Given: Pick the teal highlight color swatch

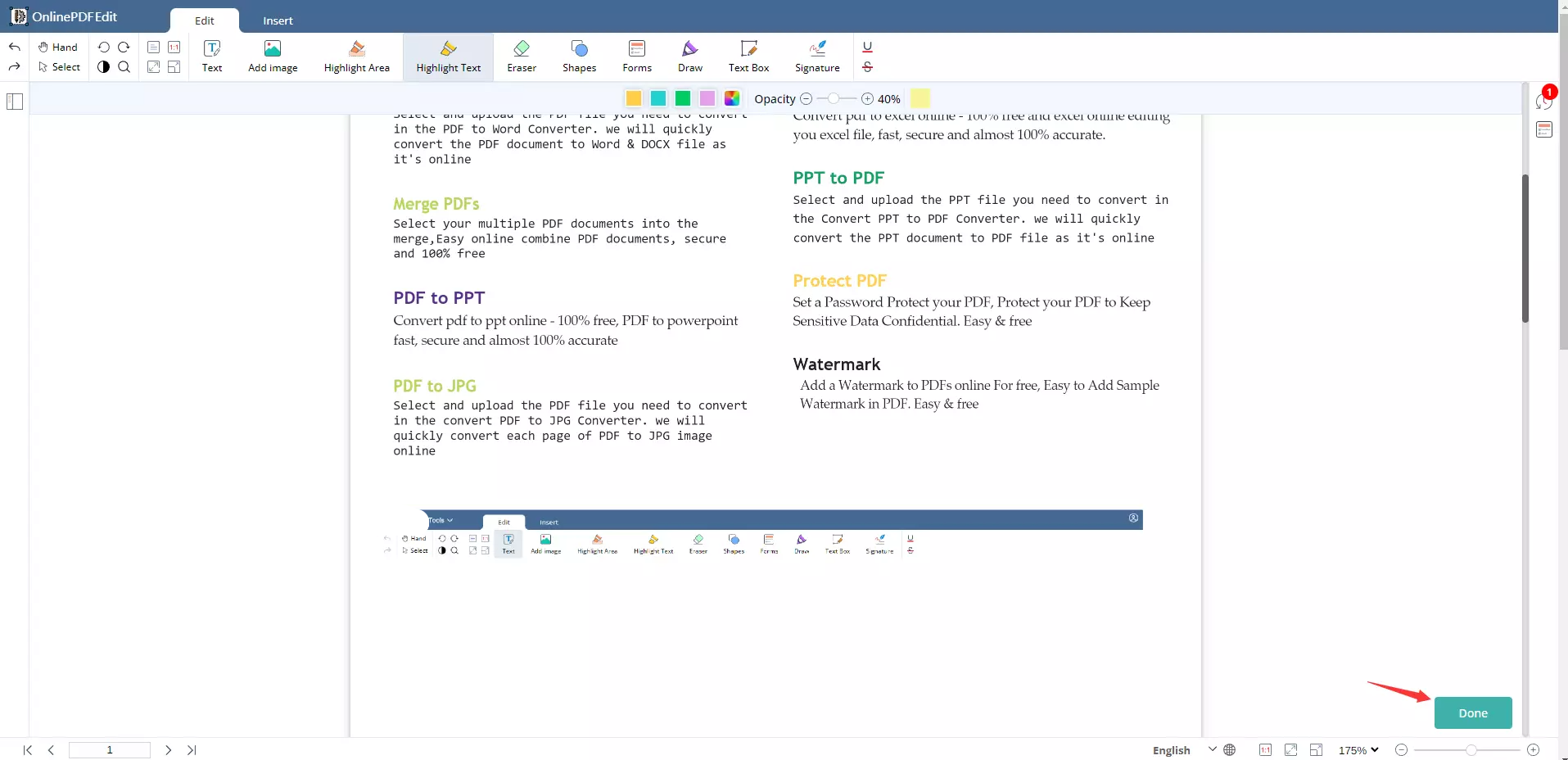Looking at the screenshot, I should (658, 98).
